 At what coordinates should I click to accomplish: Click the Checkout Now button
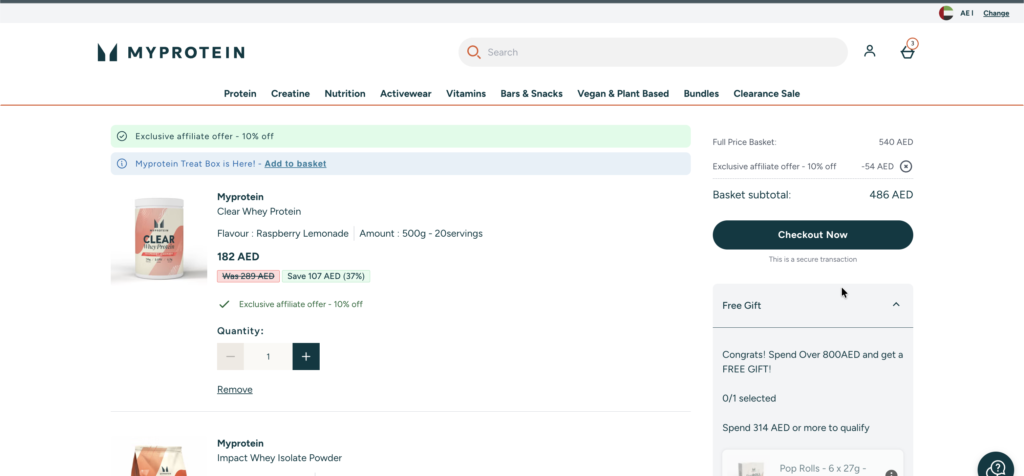pyautogui.click(x=812, y=235)
